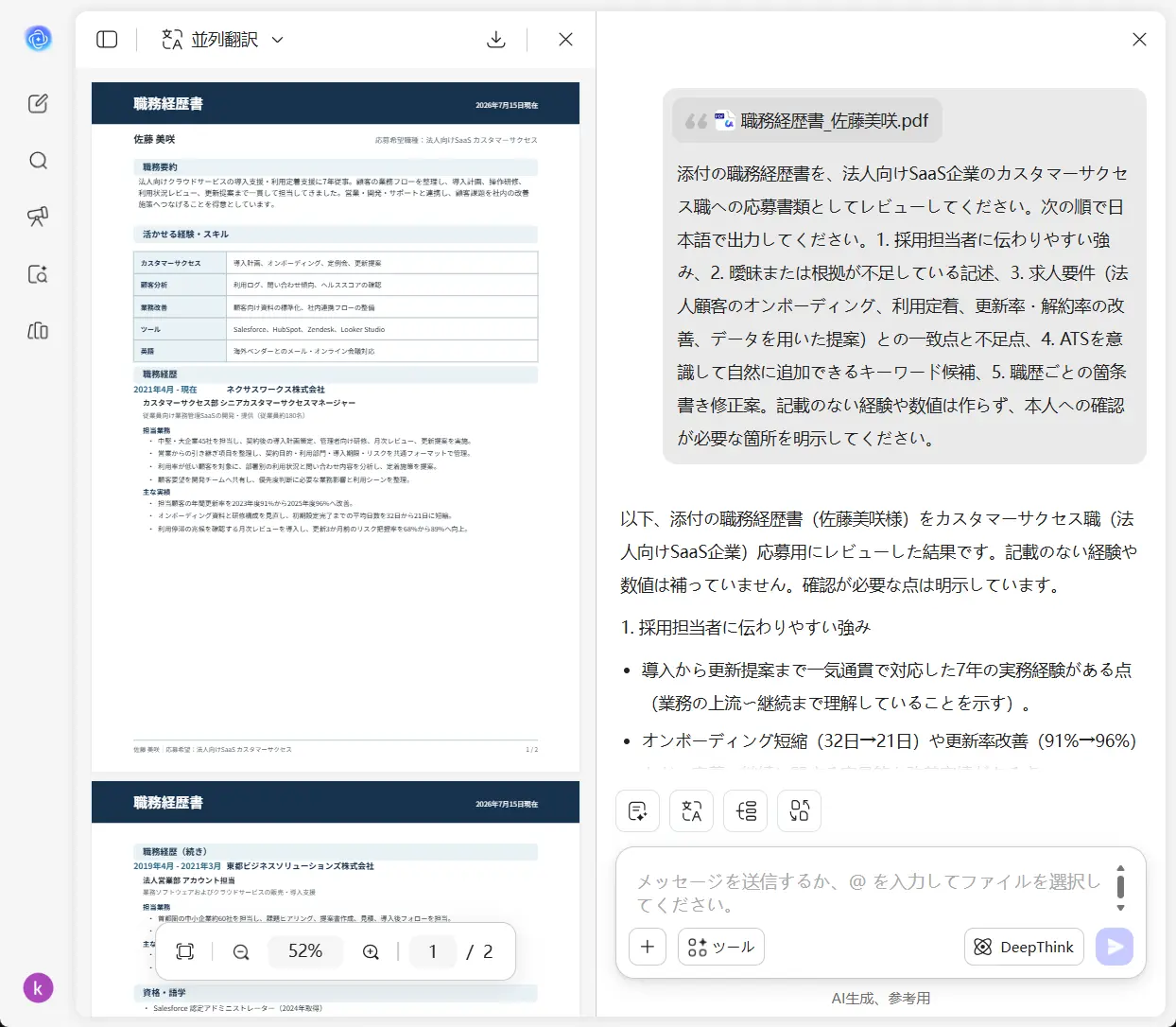Click the send message arrow button
The width and height of the screenshot is (1176, 1027).
click(1115, 947)
